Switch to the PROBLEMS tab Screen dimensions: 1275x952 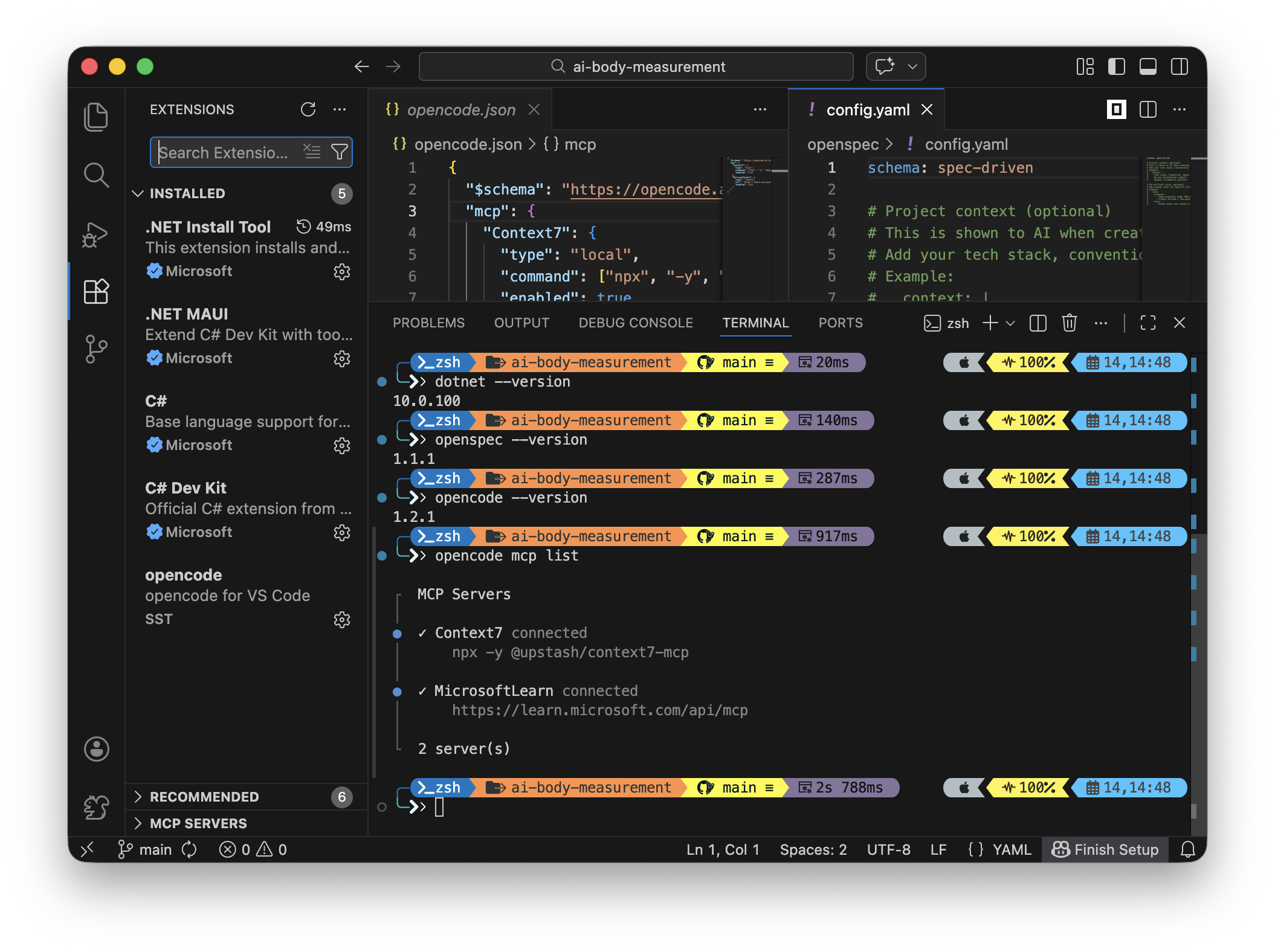(429, 323)
